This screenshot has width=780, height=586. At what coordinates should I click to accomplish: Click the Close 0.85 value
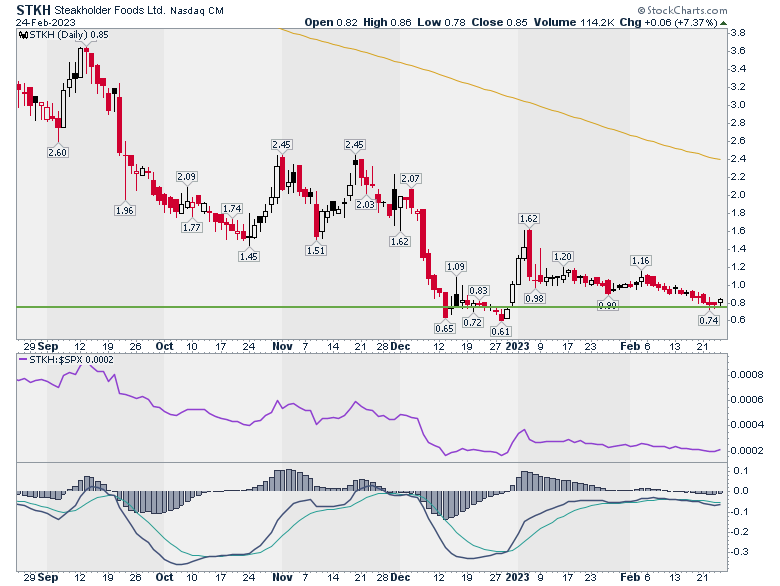[x=499, y=22]
